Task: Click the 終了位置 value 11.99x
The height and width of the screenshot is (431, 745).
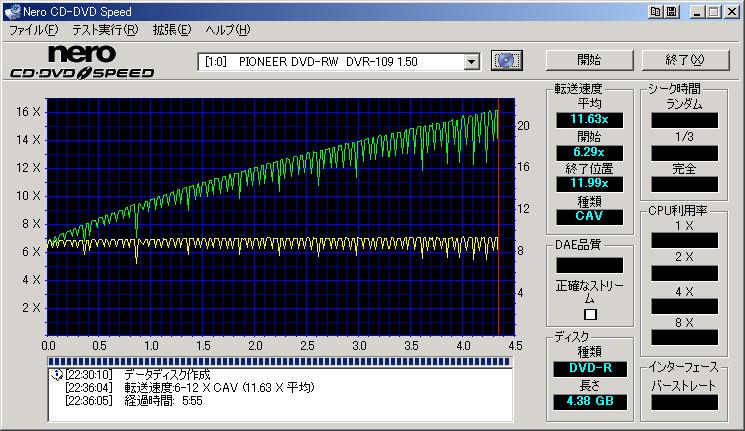Action: [589, 183]
